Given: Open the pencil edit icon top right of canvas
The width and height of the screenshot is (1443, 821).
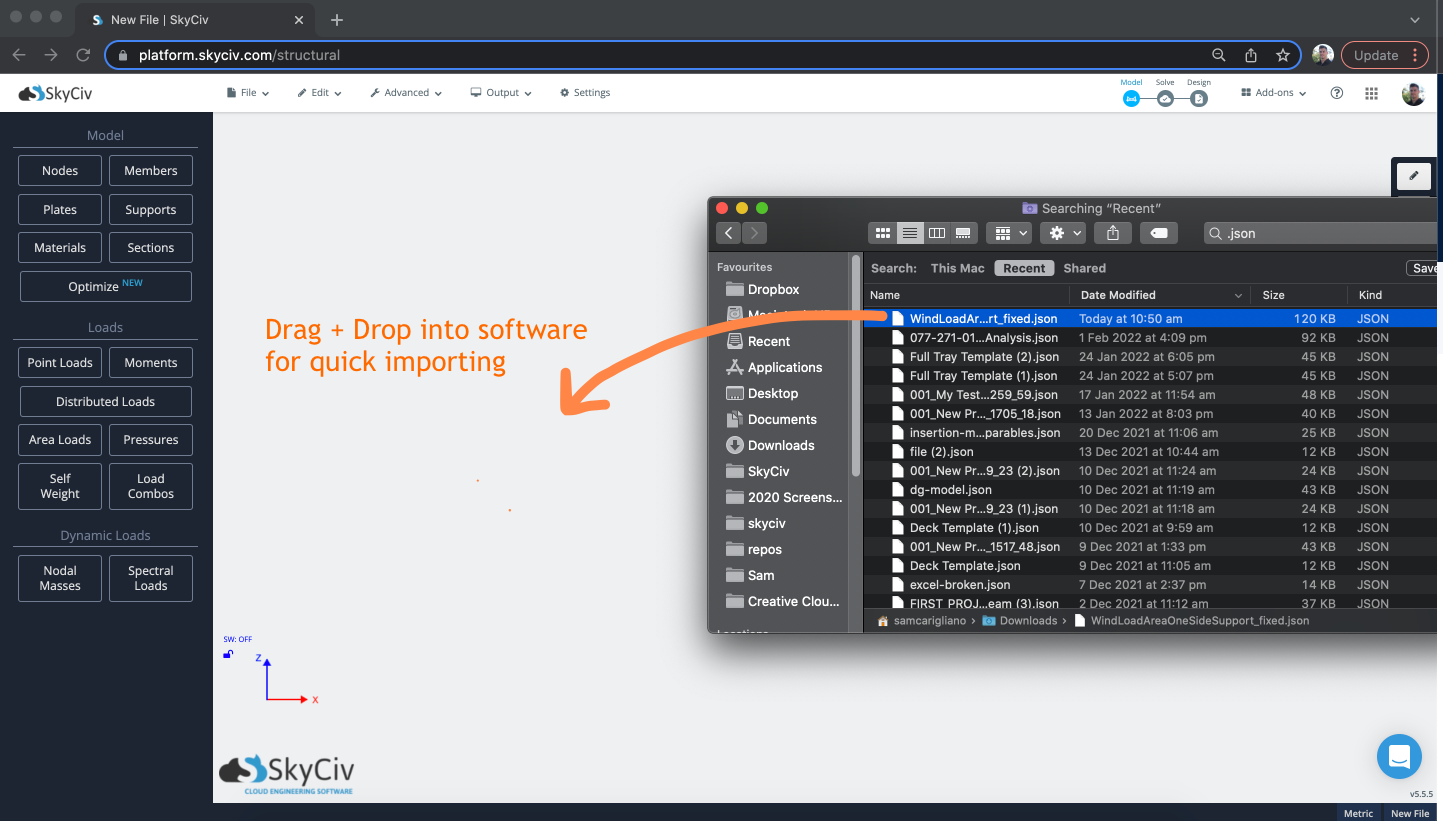Looking at the screenshot, I should tap(1413, 175).
